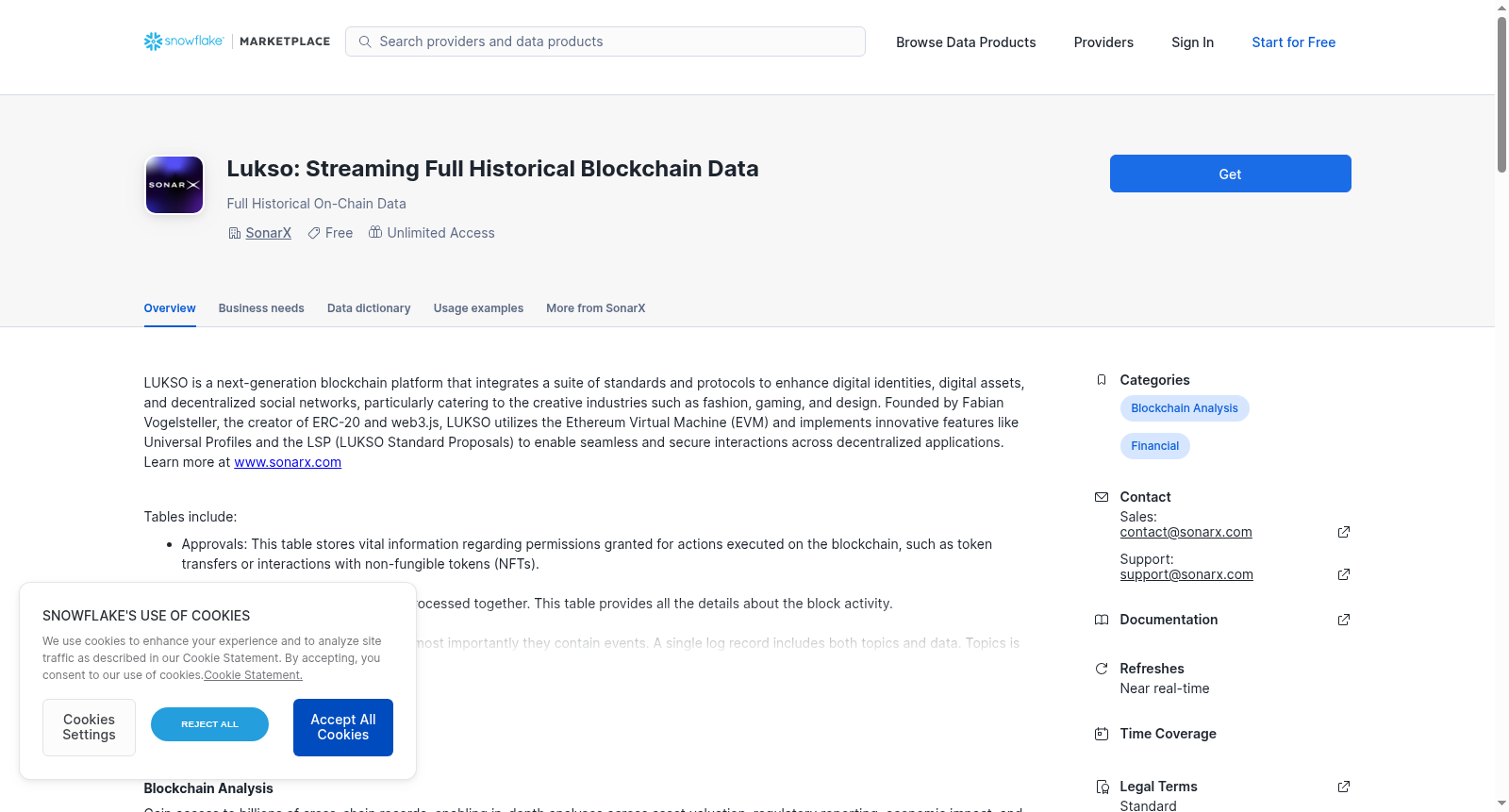
Task: Click the 'Standard' legal terms value
Action: click(1148, 805)
